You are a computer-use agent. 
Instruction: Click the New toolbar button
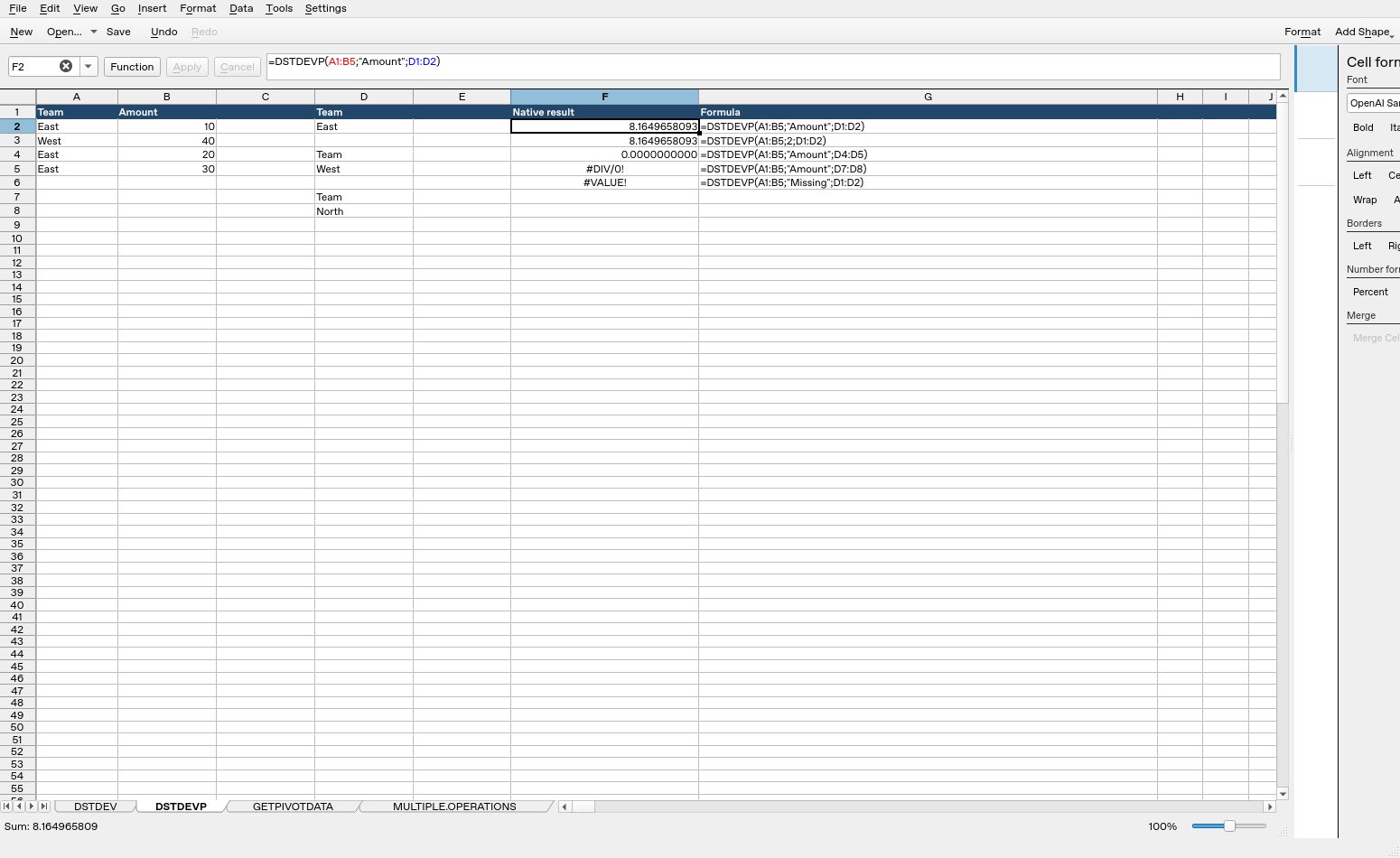point(22,32)
